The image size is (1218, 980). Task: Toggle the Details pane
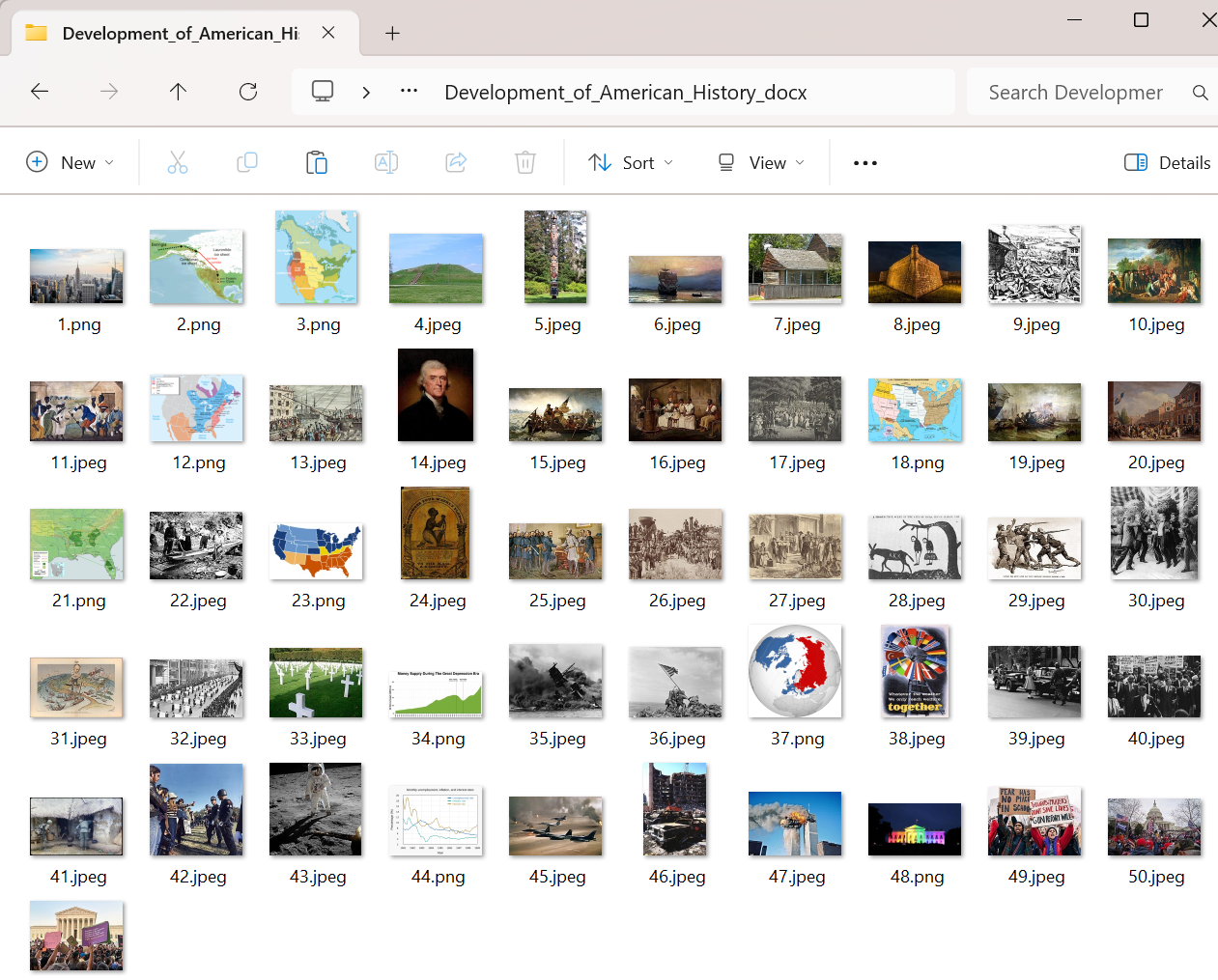pos(1167,162)
